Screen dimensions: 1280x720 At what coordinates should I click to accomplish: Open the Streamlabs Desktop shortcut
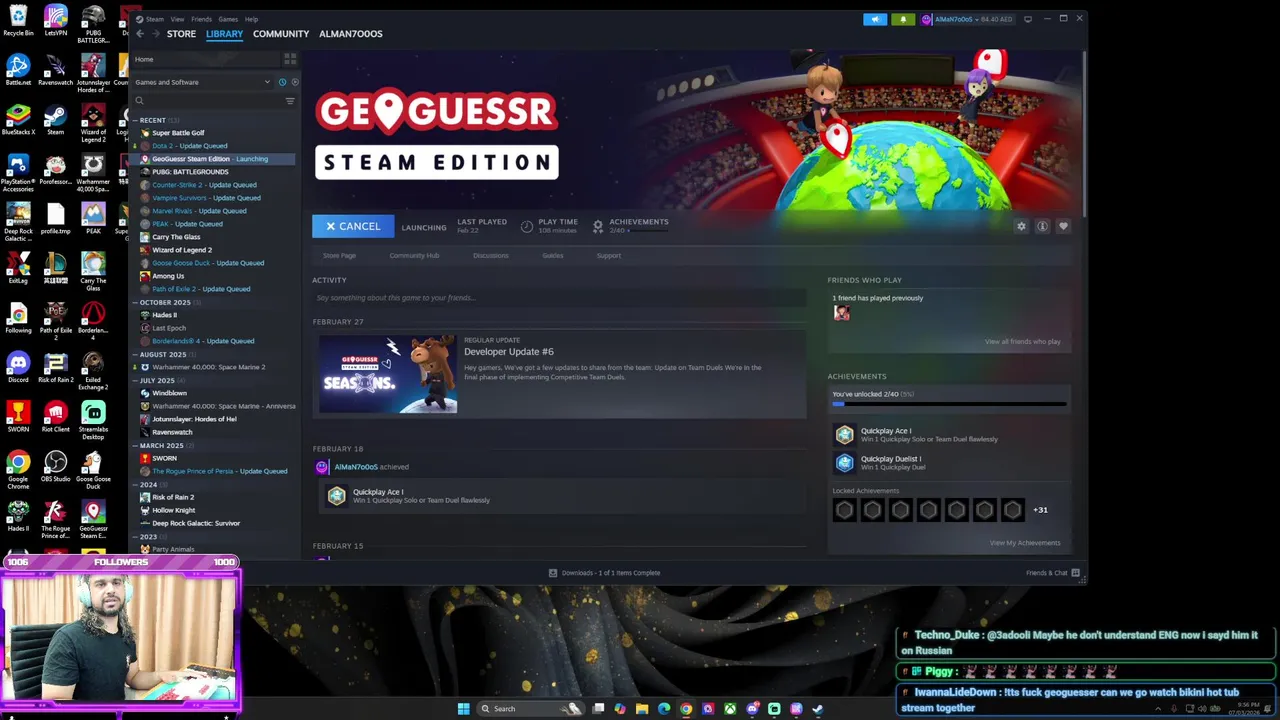tap(93, 419)
